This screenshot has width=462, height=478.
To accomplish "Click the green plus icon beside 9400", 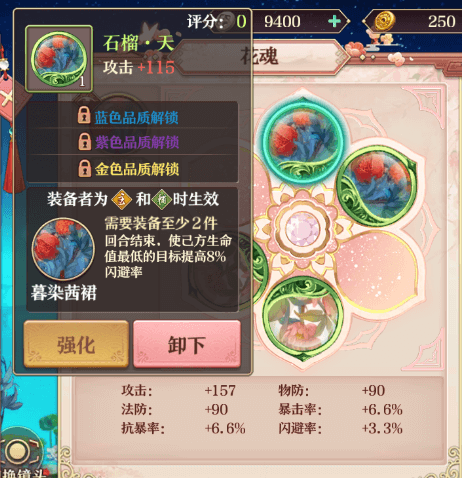I will coord(334,22).
